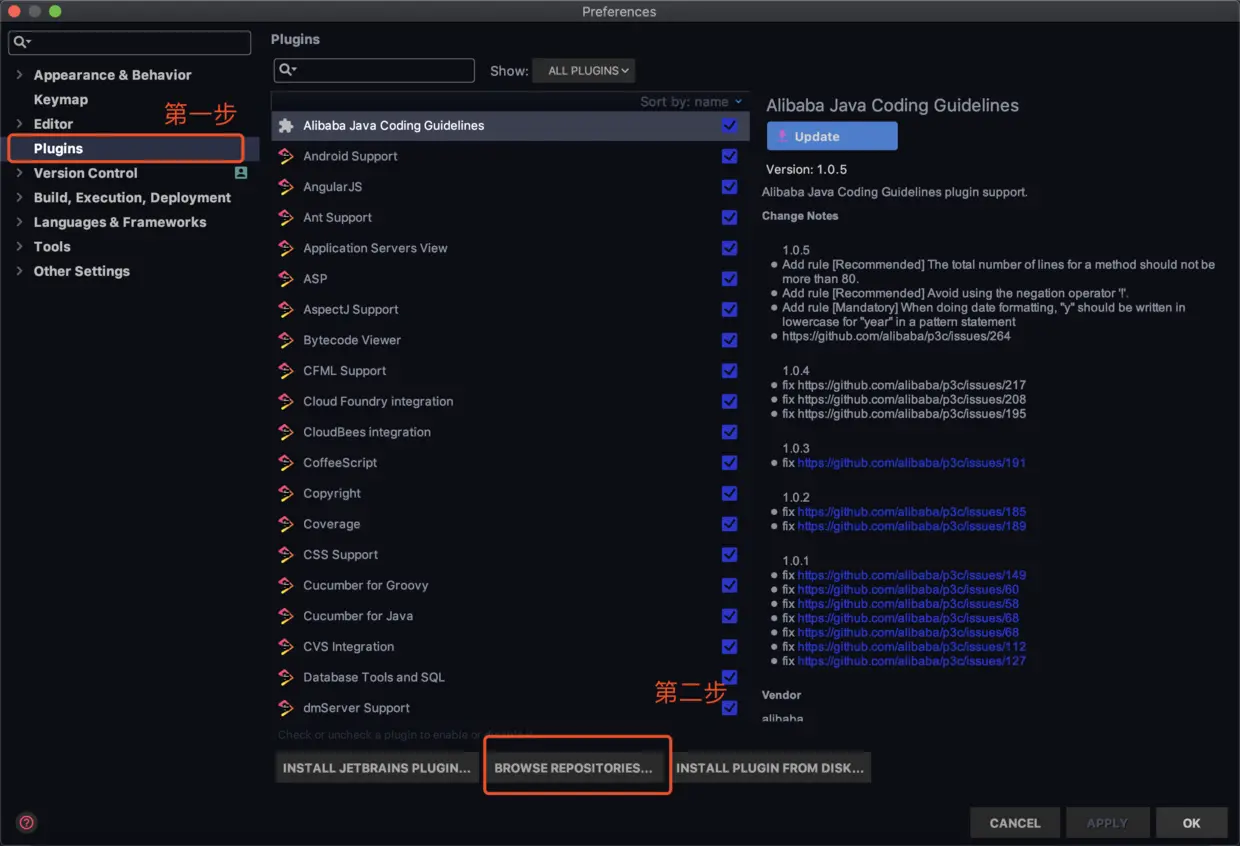
Task: Select the Application Servers View row
Action: [x=510, y=248]
